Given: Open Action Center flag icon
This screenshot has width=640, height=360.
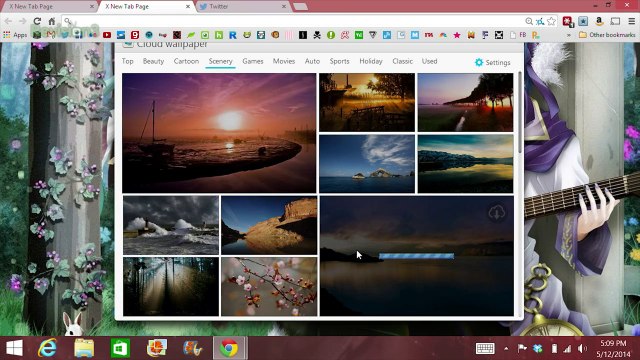Looking at the screenshot, I should pos(522,349).
